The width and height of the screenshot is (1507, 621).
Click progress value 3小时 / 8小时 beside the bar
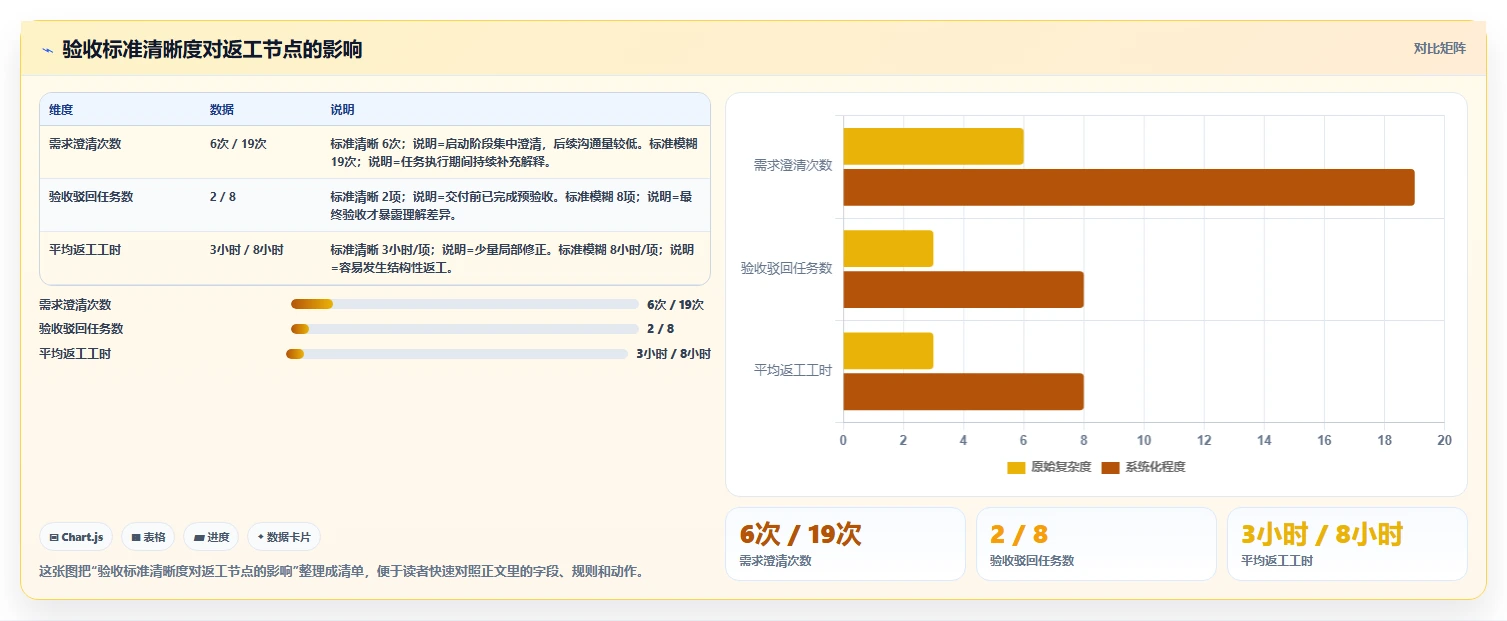click(x=673, y=354)
